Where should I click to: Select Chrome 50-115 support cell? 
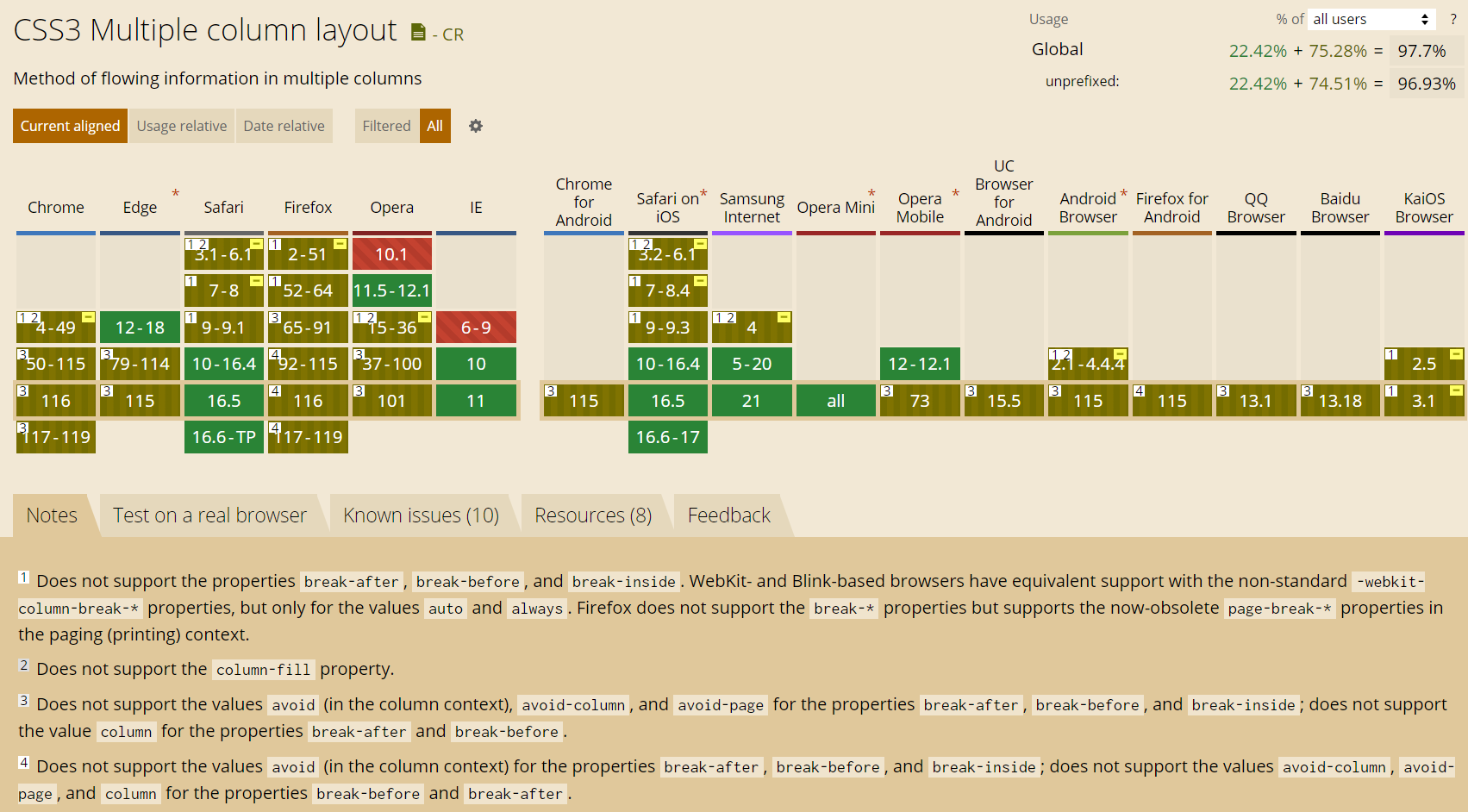coord(56,364)
